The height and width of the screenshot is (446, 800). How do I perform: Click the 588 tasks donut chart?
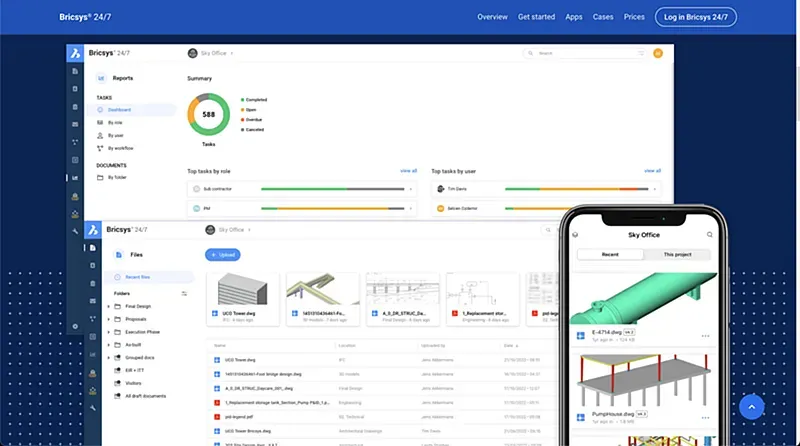pos(208,114)
